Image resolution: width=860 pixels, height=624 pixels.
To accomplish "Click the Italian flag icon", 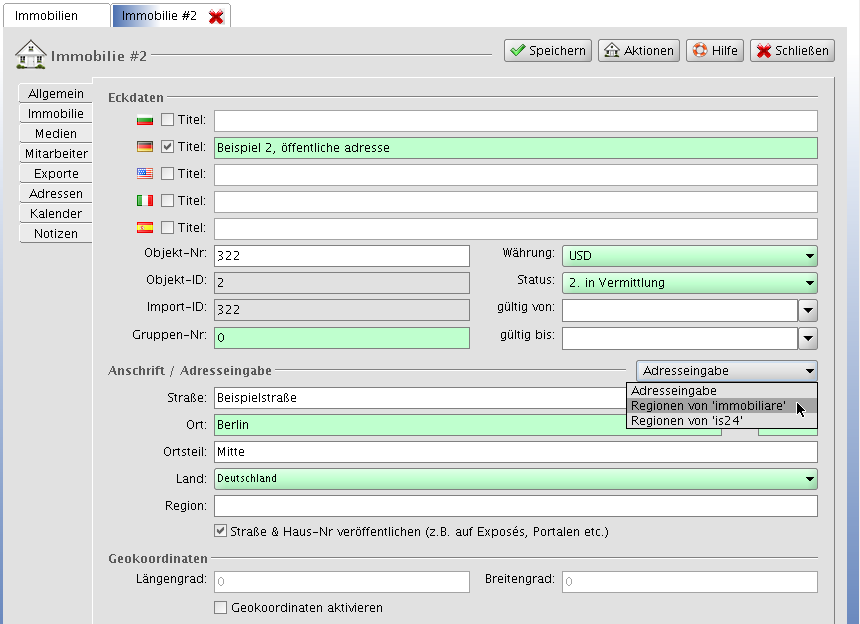I will [x=145, y=201].
